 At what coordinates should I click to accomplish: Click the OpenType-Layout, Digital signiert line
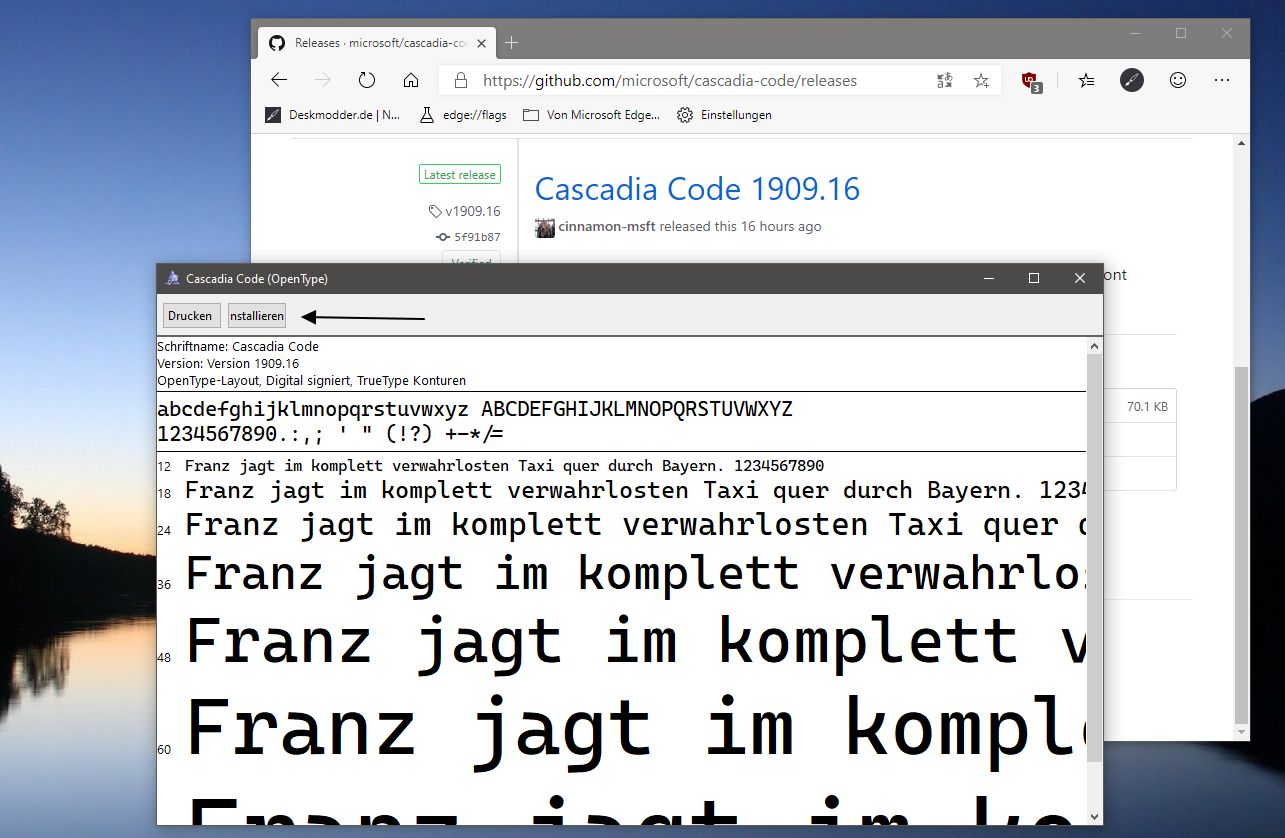coord(311,380)
